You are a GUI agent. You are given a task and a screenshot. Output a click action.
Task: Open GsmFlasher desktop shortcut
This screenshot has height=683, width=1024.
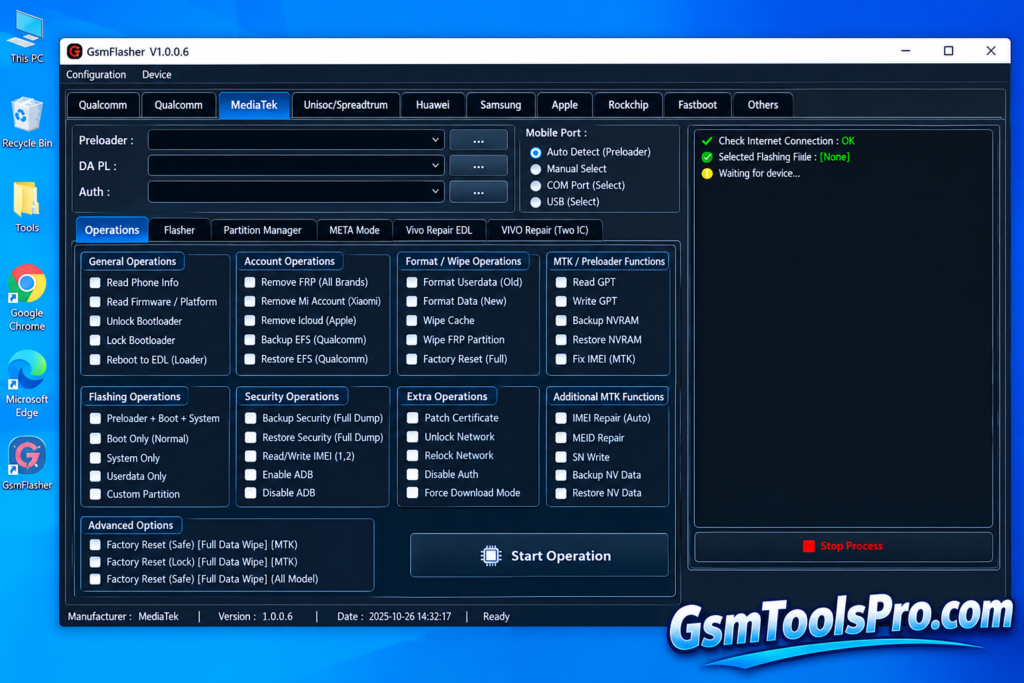pos(27,464)
